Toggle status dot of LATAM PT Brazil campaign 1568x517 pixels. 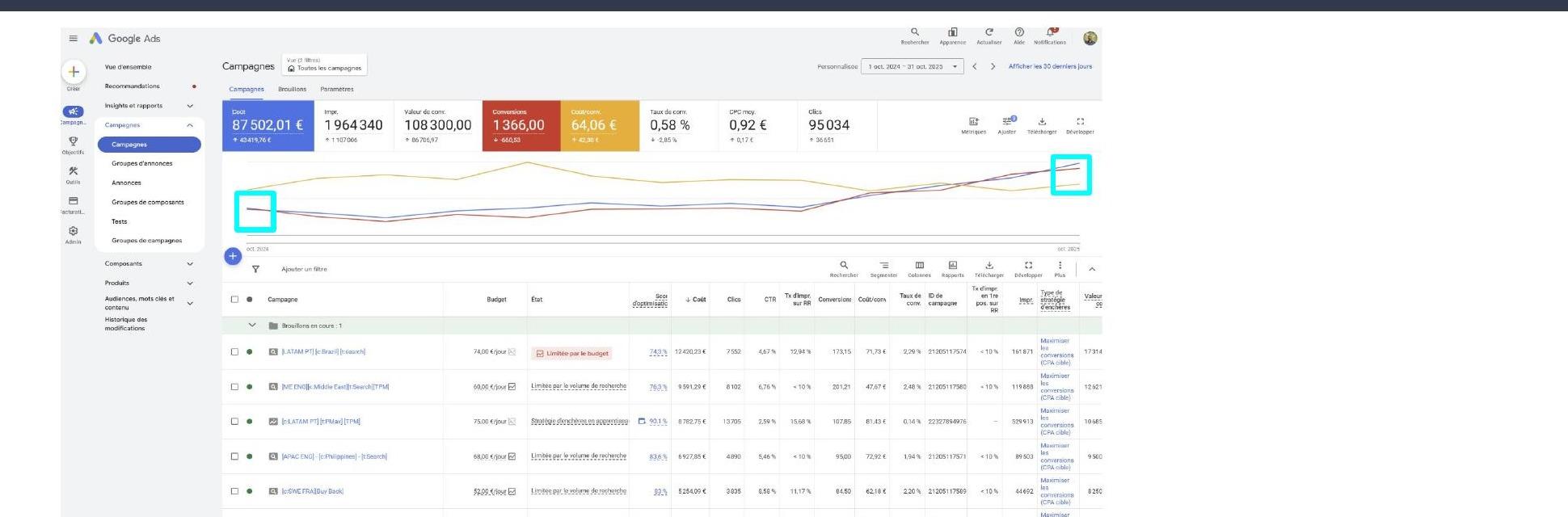[x=250, y=351]
